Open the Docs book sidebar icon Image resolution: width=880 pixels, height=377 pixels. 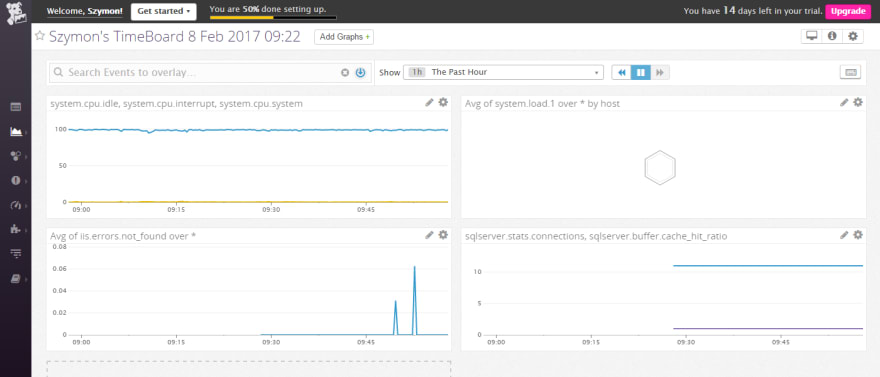coord(16,278)
